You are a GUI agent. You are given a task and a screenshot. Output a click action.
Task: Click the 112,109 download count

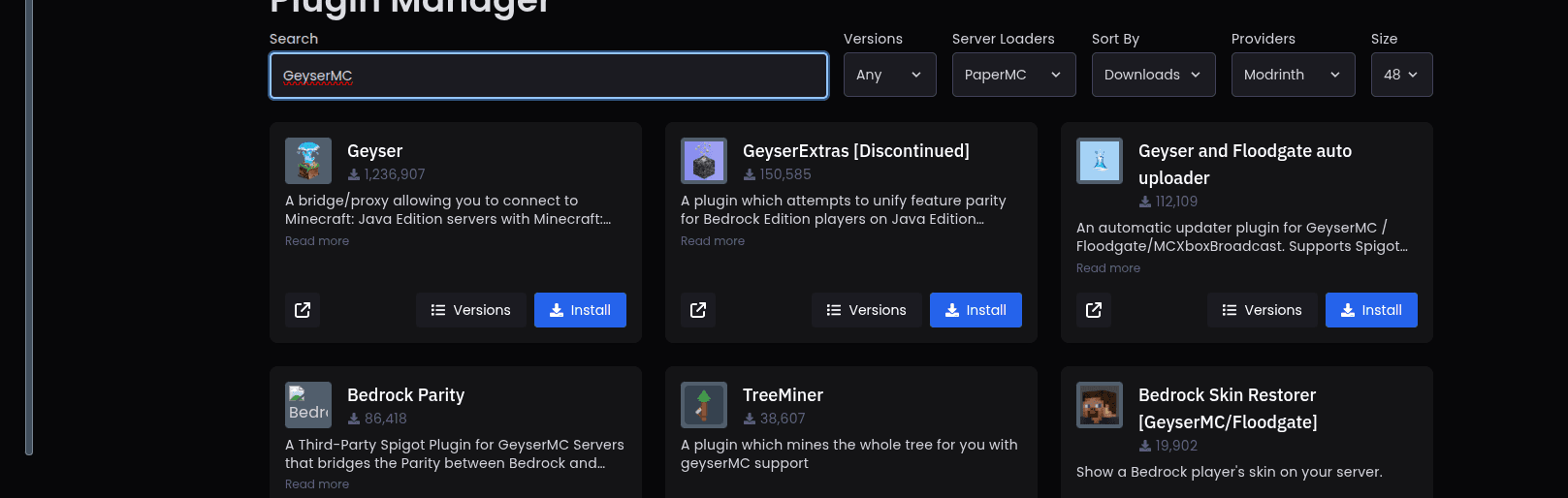[x=1168, y=202]
